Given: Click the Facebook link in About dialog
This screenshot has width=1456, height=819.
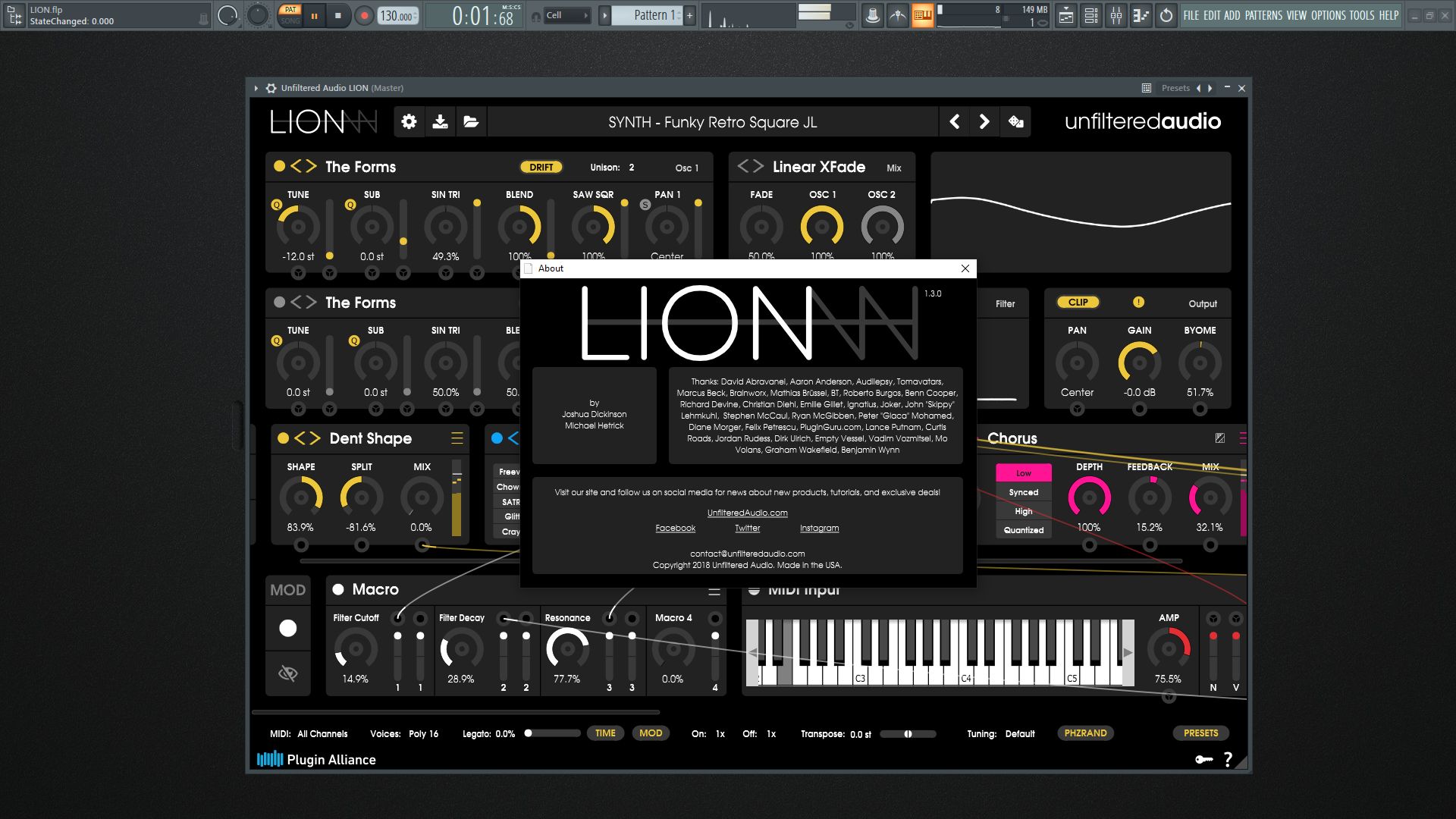Looking at the screenshot, I should pyautogui.click(x=675, y=528).
